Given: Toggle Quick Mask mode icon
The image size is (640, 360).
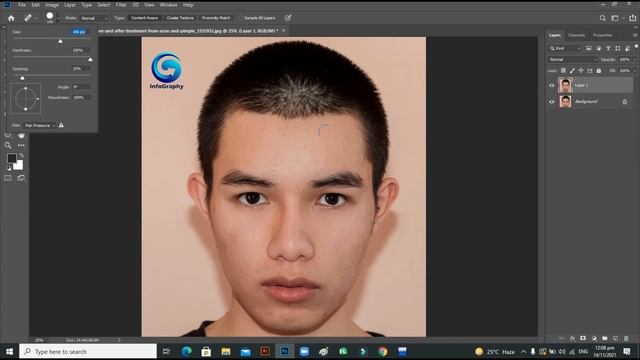Looking at the screenshot, I should click(8, 178).
